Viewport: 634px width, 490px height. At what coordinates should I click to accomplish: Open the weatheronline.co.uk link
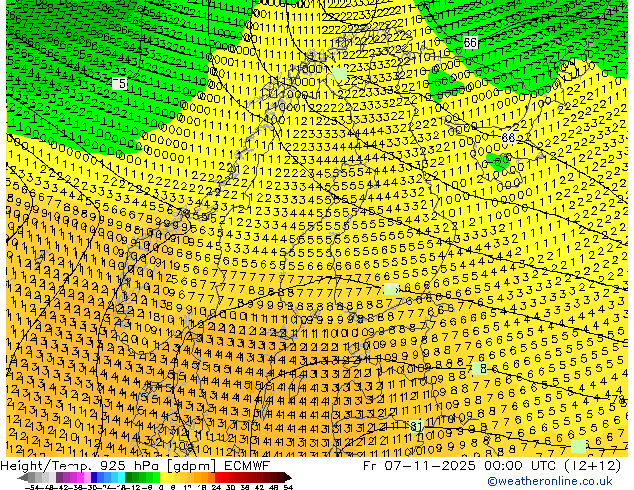[549, 481]
